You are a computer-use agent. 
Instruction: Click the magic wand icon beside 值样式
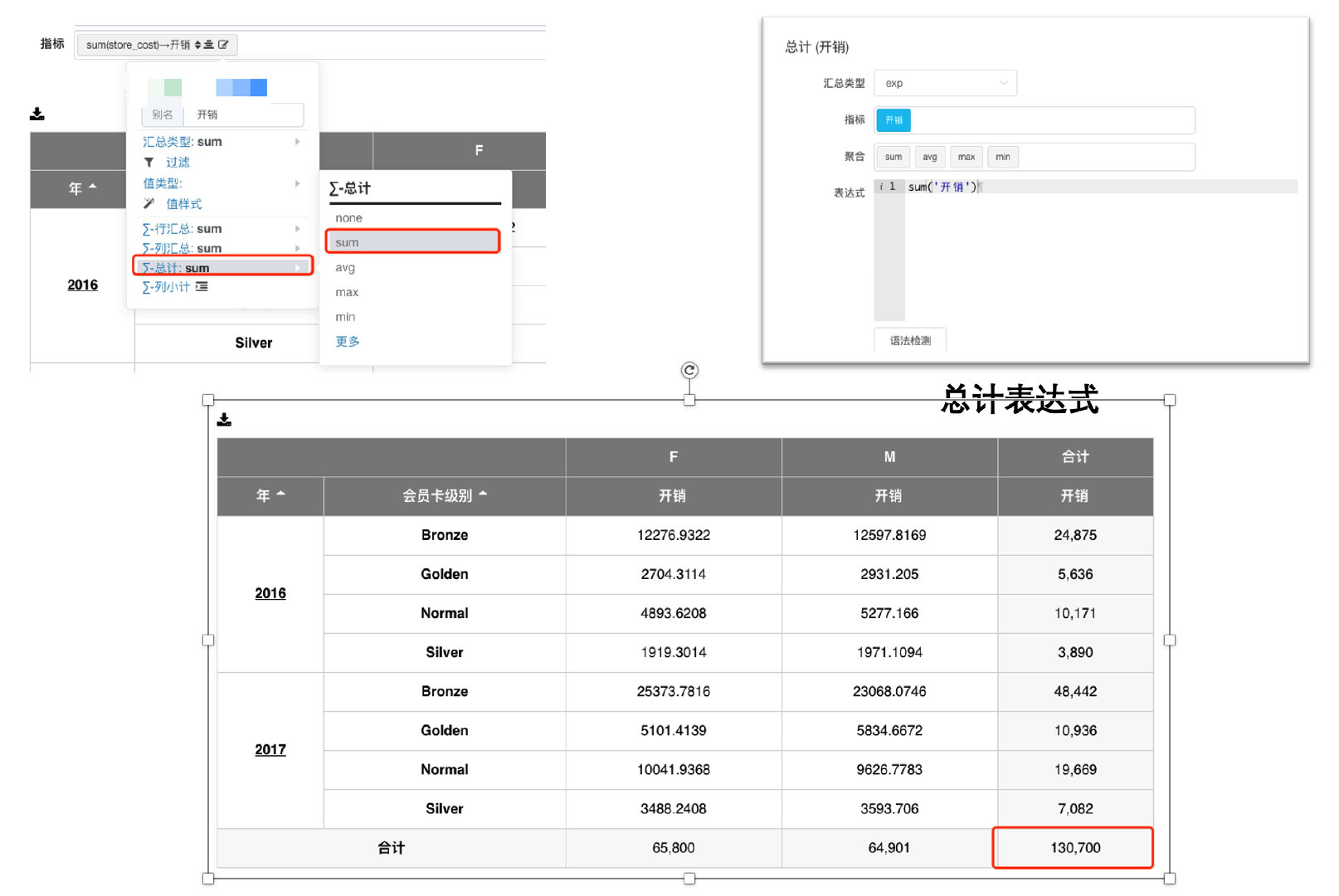pyautogui.click(x=149, y=204)
